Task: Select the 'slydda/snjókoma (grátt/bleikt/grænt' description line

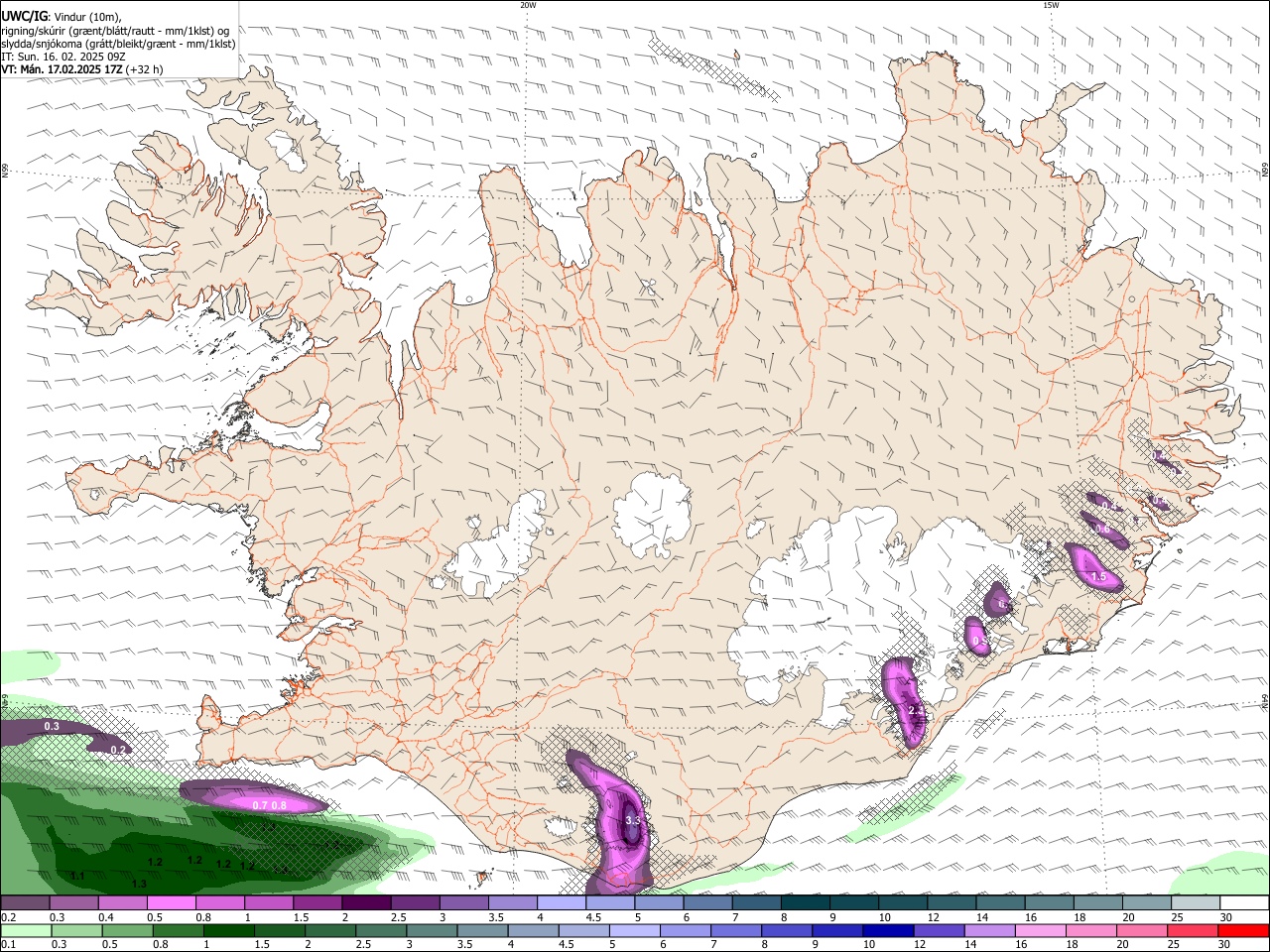Action: (118, 44)
